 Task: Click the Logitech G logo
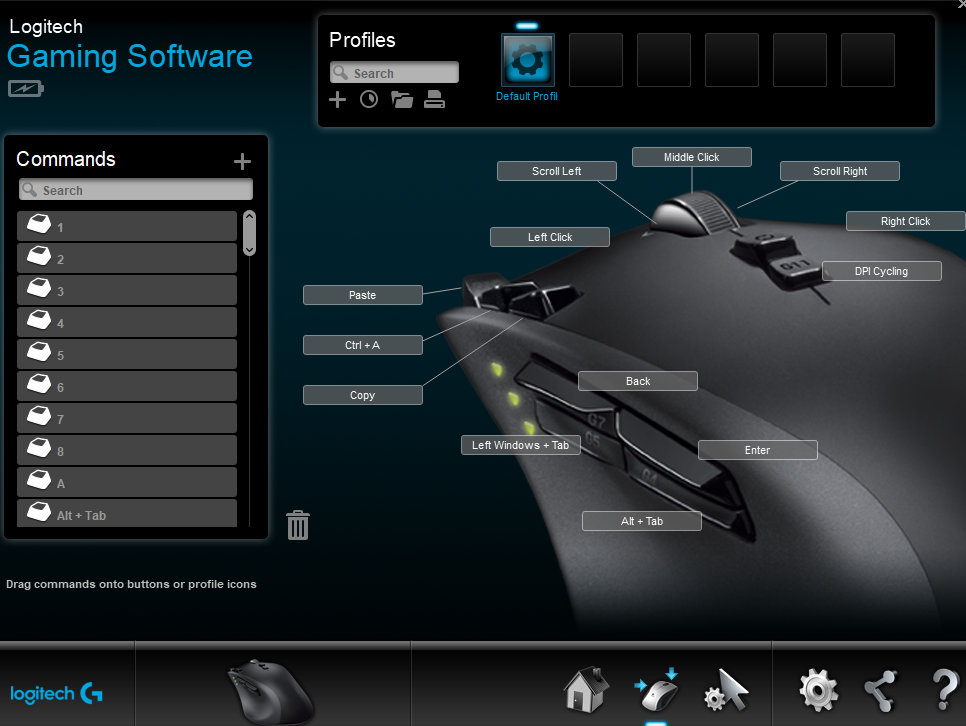pos(56,694)
